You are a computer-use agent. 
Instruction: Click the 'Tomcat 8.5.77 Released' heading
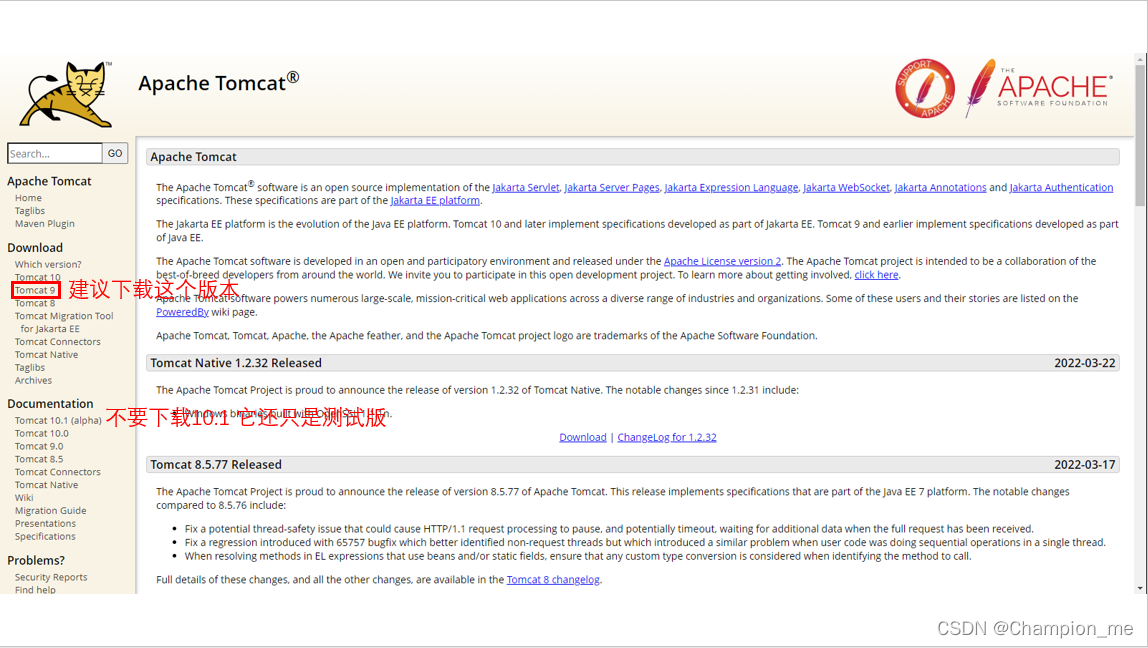pos(216,465)
